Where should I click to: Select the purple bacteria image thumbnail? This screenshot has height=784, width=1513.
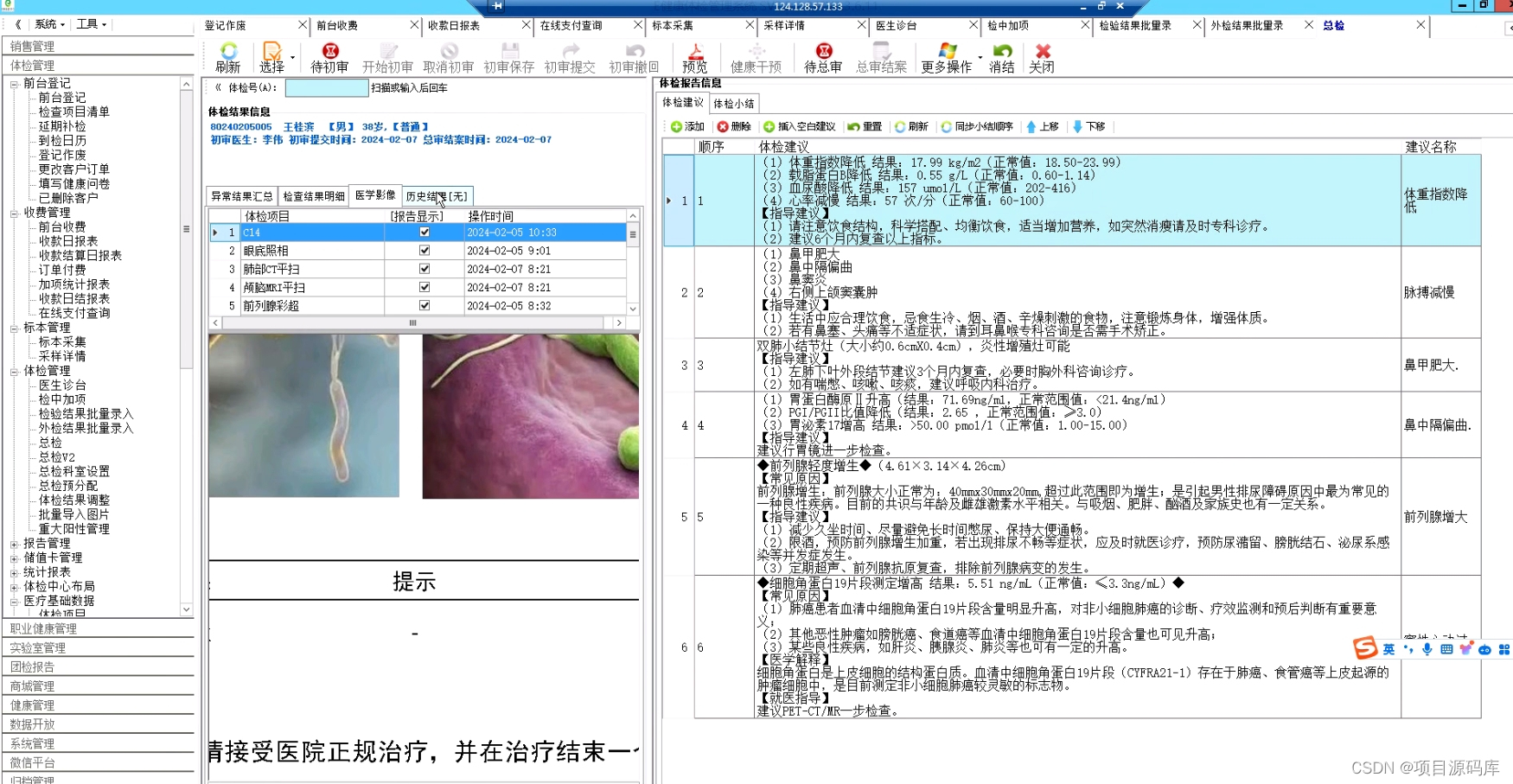[531, 417]
